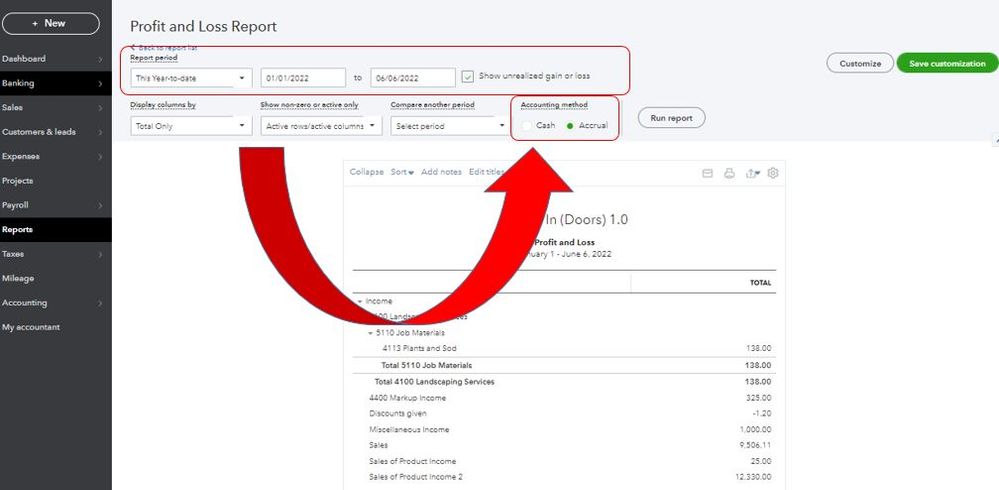
Task: Print the Profit and Loss report
Action: coord(729,173)
